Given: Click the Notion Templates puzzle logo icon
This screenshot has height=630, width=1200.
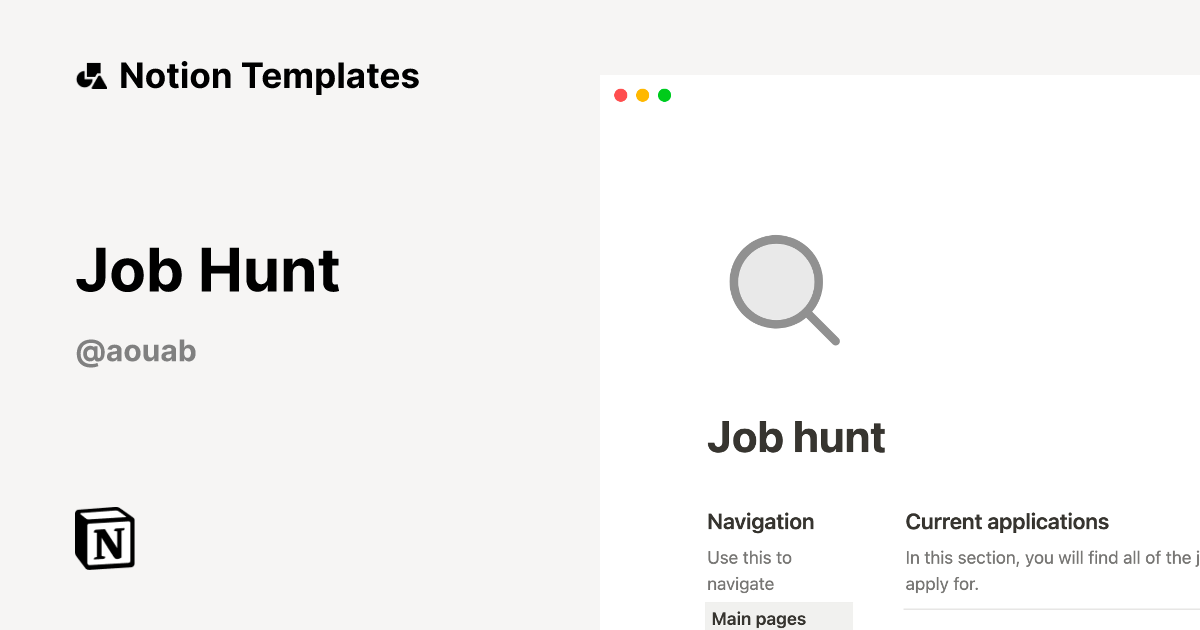Looking at the screenshot, I should [x=91, y=75].
